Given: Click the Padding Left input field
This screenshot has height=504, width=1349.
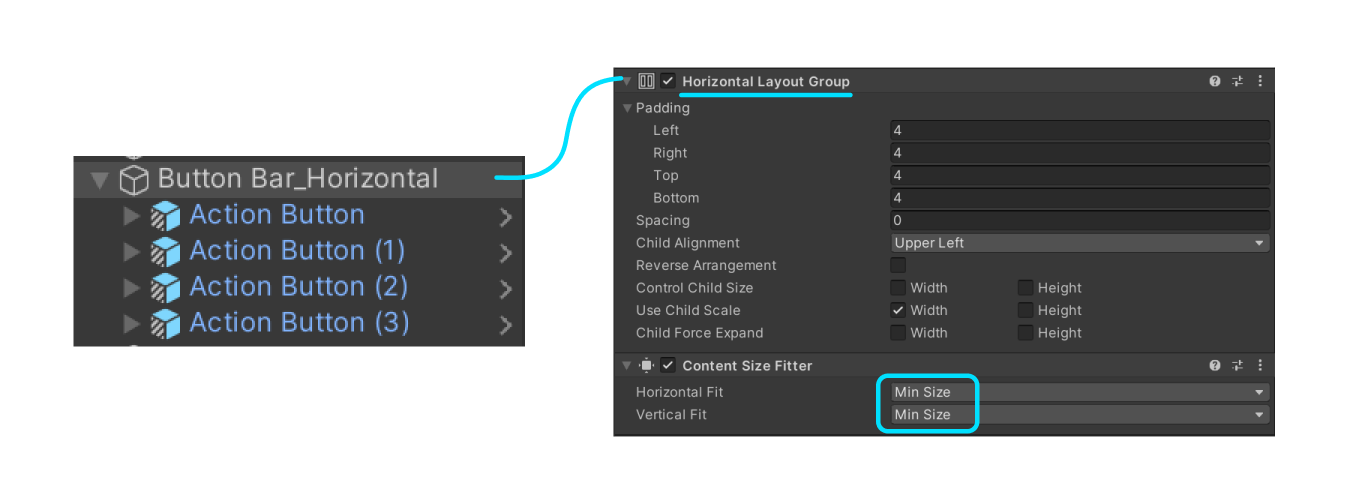Looking at the screenshot, I should (x=1080, y=130).
